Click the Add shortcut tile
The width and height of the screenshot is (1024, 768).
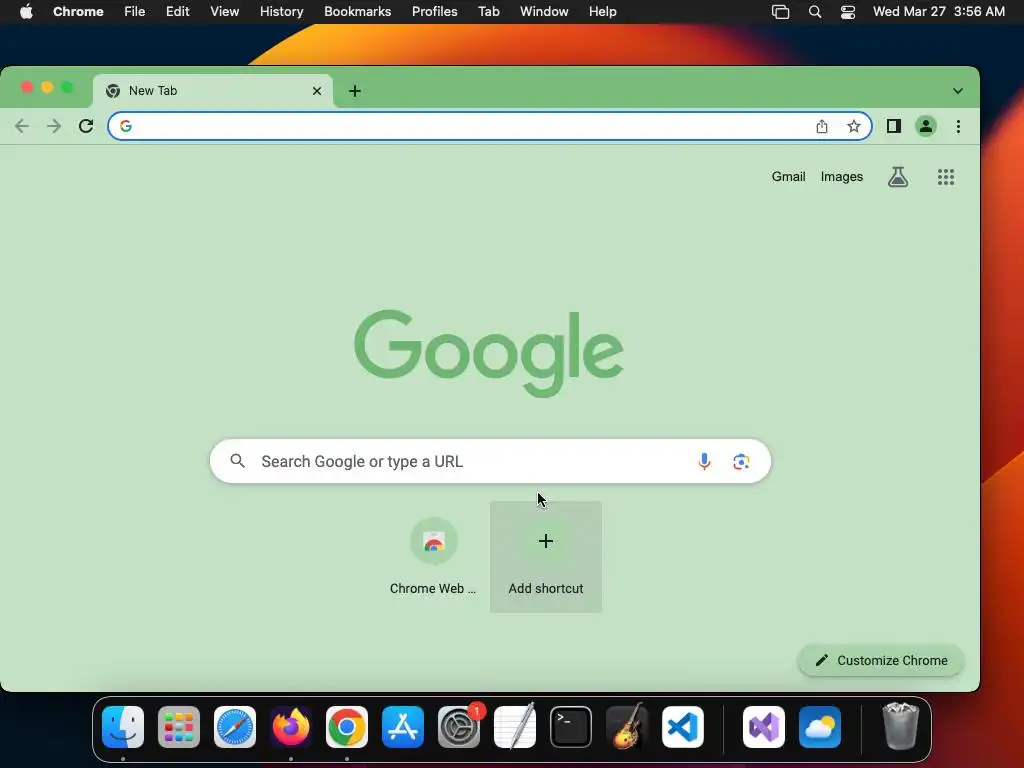click(546, 556)
